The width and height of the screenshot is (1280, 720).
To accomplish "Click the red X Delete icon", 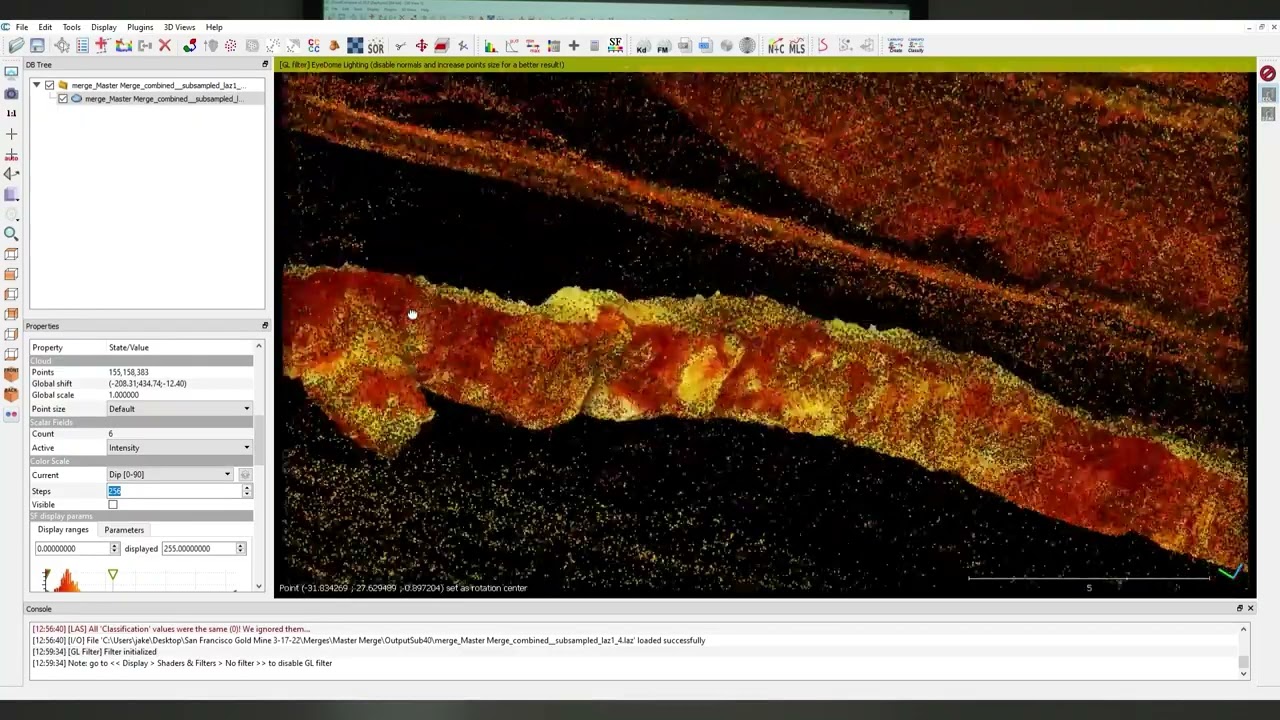I will click(x=165, y=46).
